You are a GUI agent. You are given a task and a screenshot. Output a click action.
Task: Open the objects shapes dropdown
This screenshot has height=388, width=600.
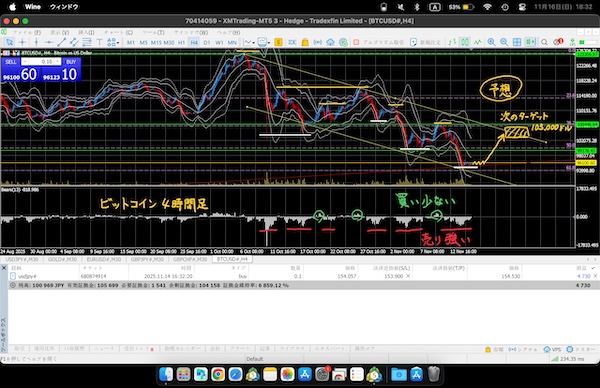click(x=113, y=42)
